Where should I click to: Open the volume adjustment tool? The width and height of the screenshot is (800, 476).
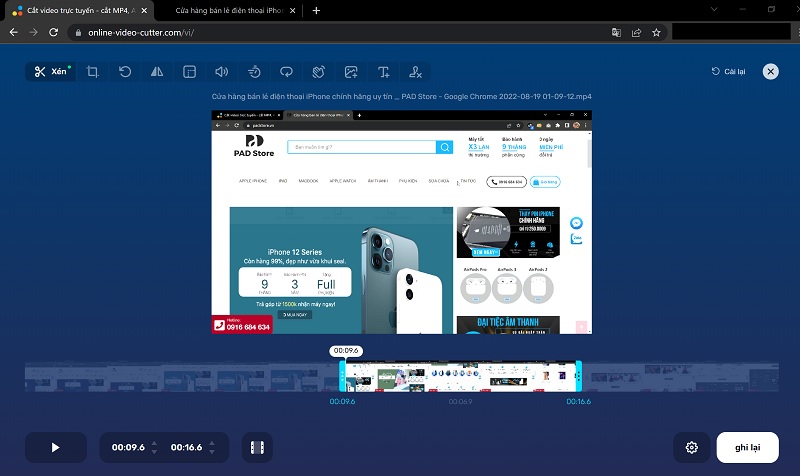coord(222,72)
